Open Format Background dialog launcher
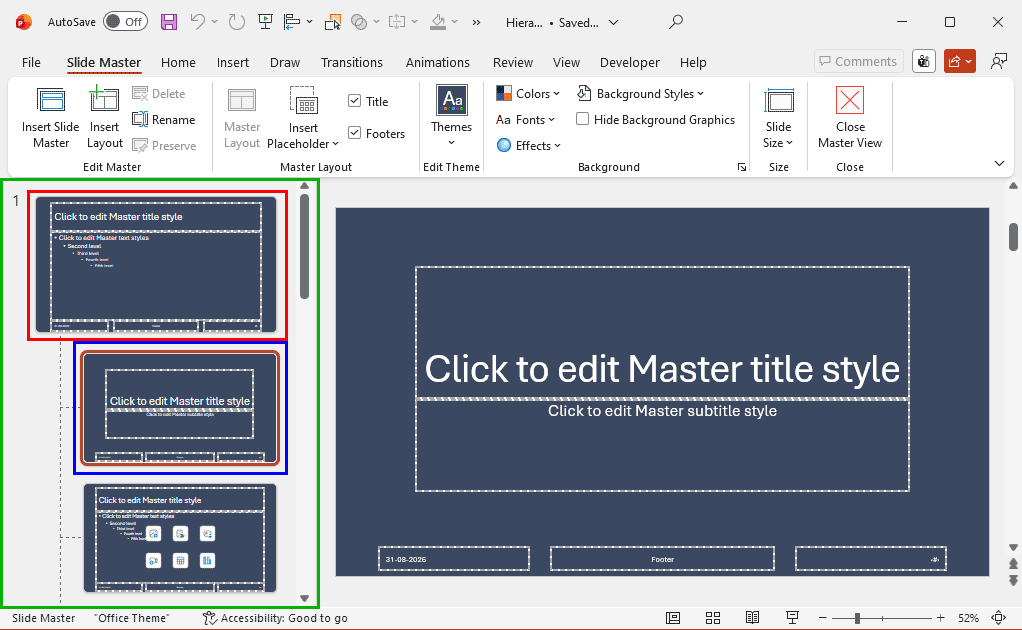 [x=742, y=167]
